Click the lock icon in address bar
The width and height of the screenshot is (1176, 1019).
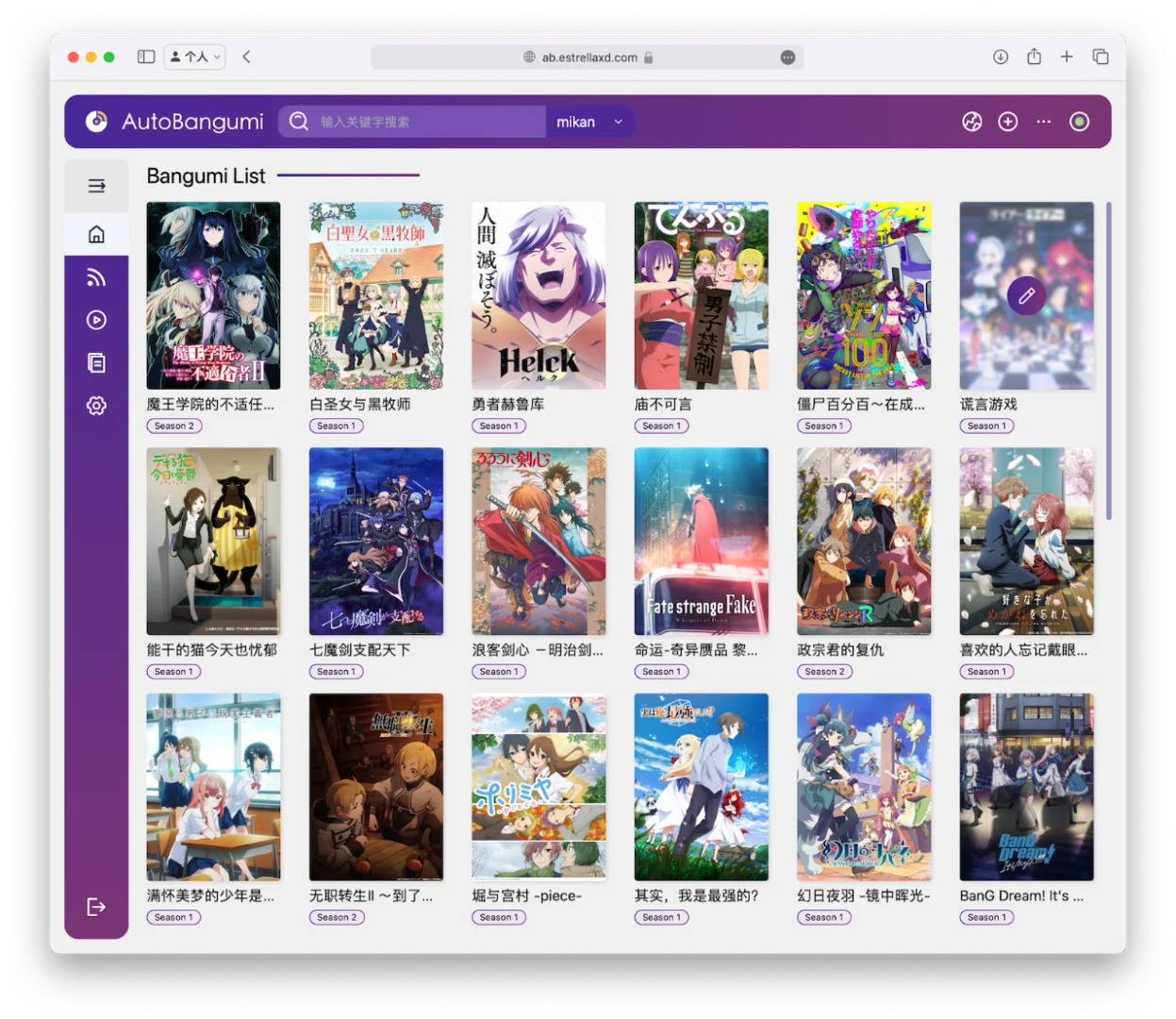pyautogui.click(x=649, y=58)
